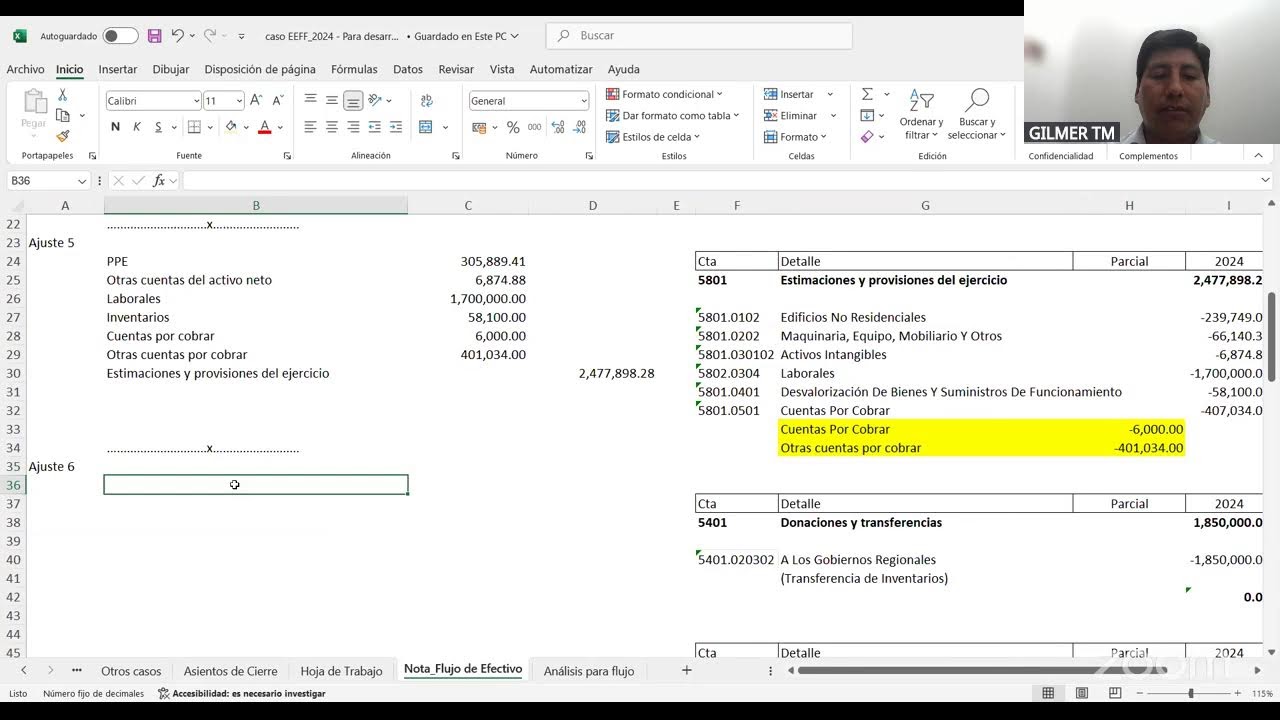Viewport: 1280px width, 720px height.
Task: Switch to Hoja de Trabajo sheet tab
Action: (341, 671)
